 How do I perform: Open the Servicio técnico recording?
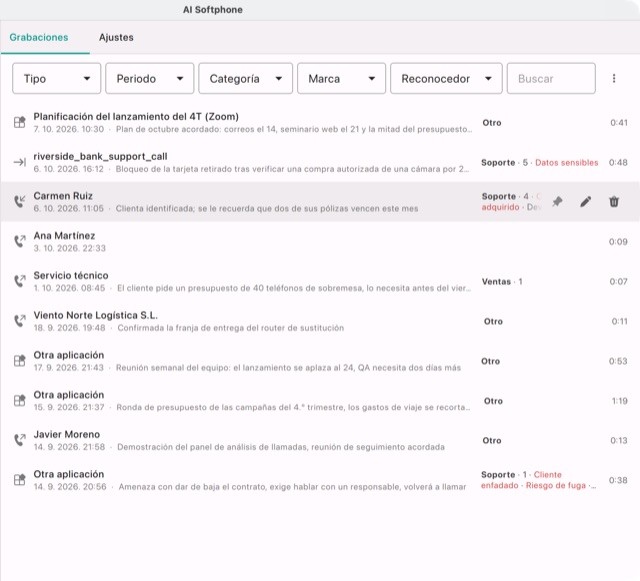point(320,281)
